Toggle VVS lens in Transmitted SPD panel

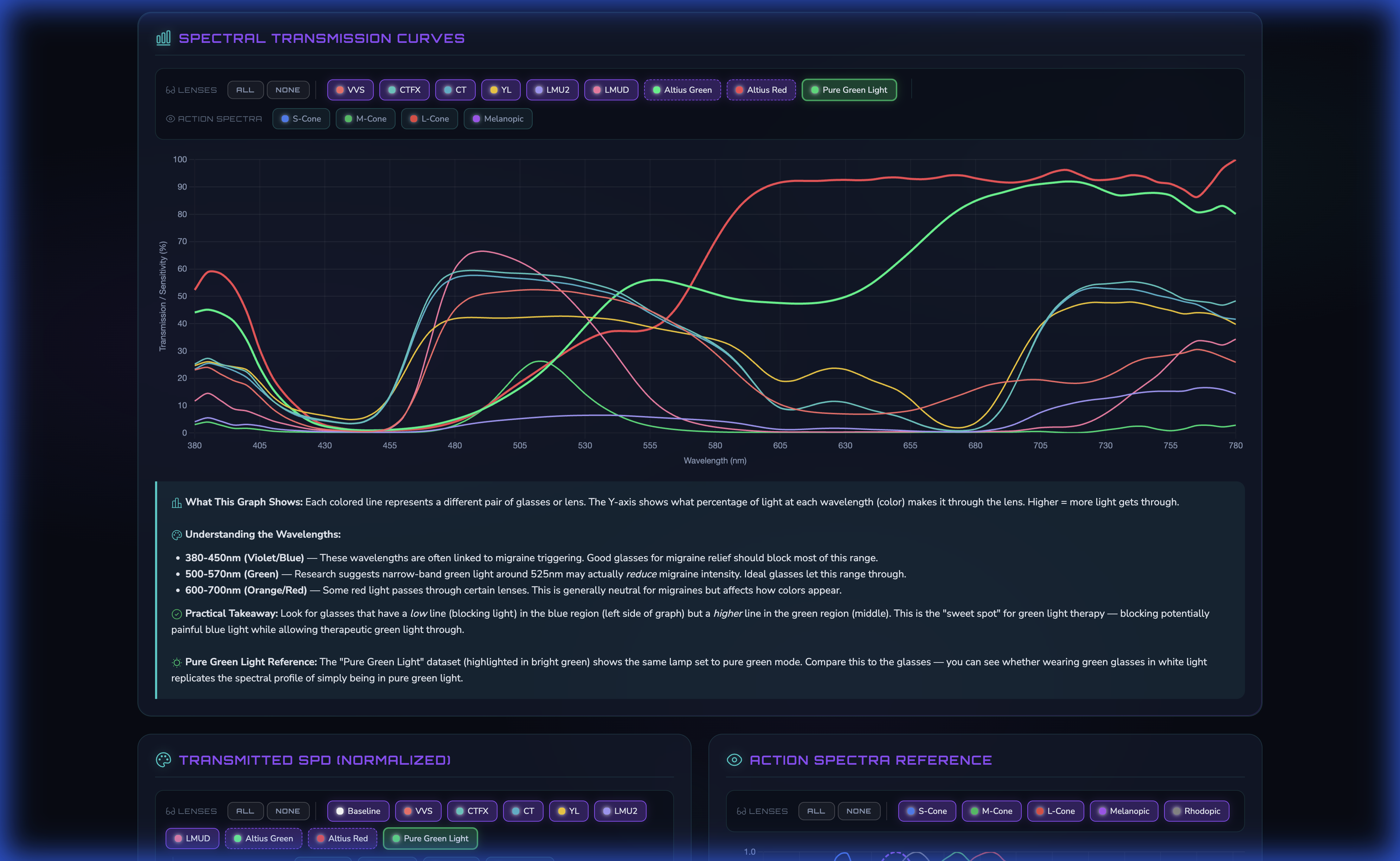click(x=418, y=811)
